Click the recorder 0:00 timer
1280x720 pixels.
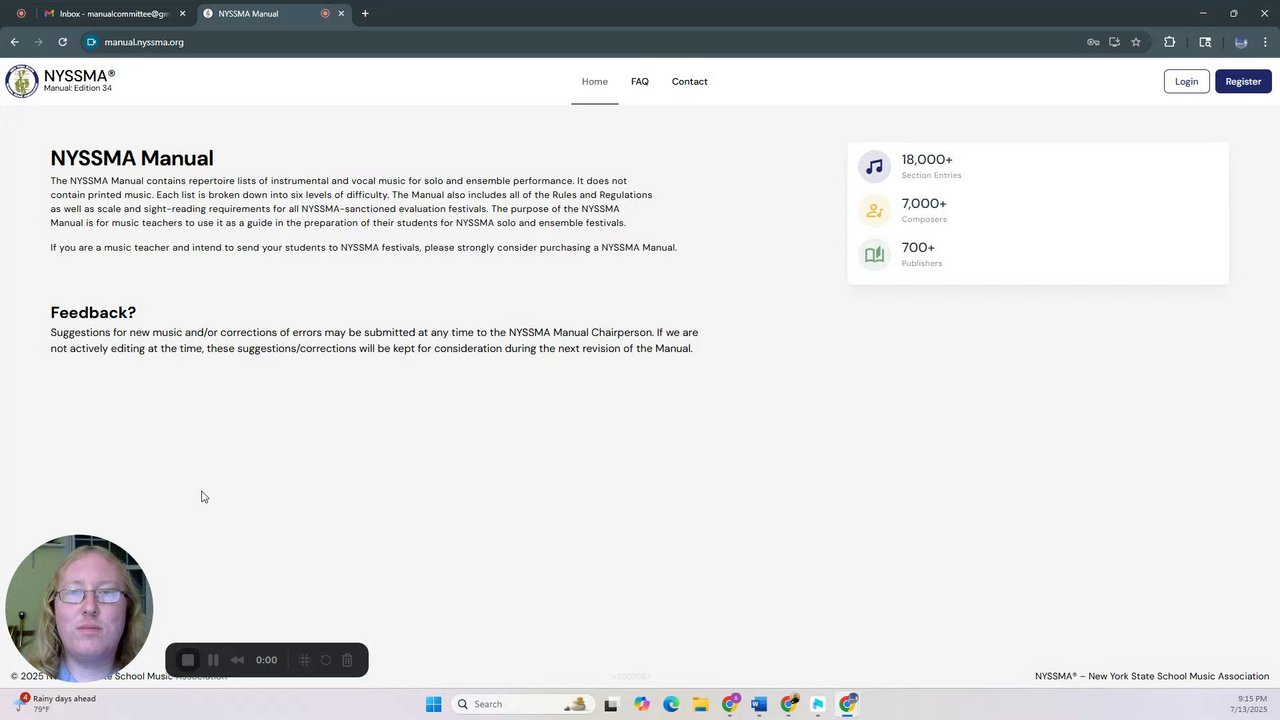coord(266,660)
